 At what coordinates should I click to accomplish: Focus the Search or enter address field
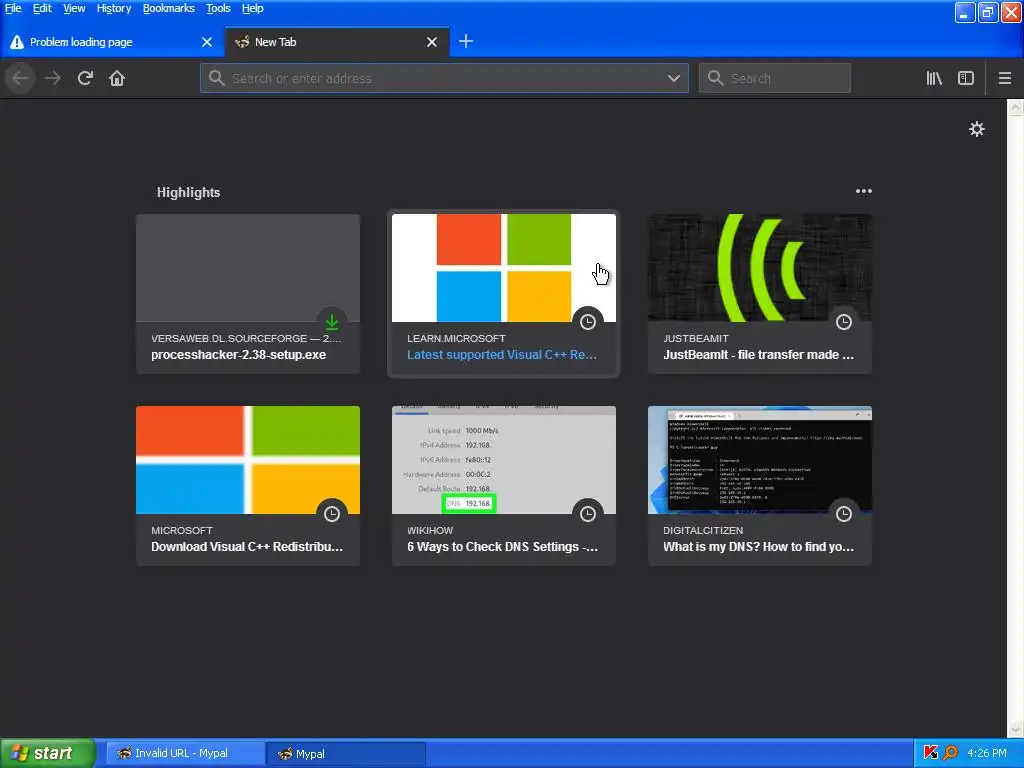(x=444, y=78)
